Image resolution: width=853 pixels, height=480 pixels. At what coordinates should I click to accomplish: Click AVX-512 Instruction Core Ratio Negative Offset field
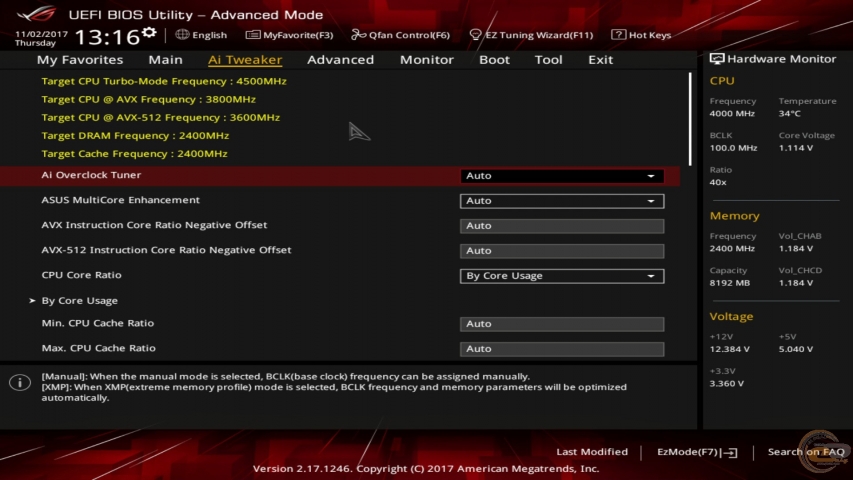[562, 251]
